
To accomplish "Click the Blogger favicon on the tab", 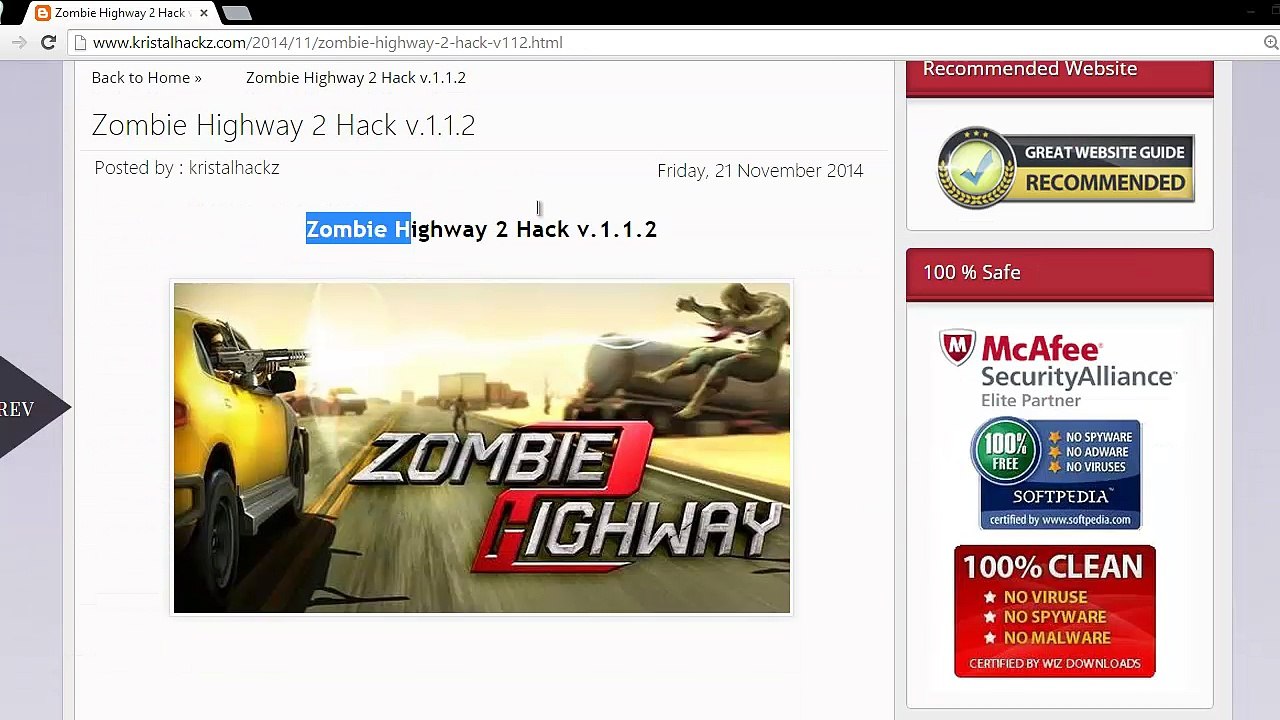I will click(43, 13).
